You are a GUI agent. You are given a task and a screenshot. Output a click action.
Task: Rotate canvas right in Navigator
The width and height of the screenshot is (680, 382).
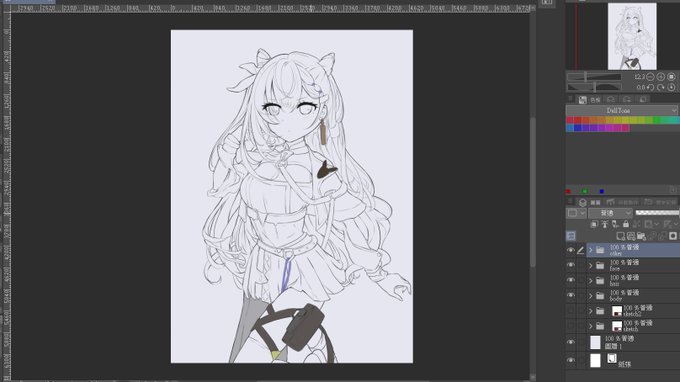(x=660, y=87)
